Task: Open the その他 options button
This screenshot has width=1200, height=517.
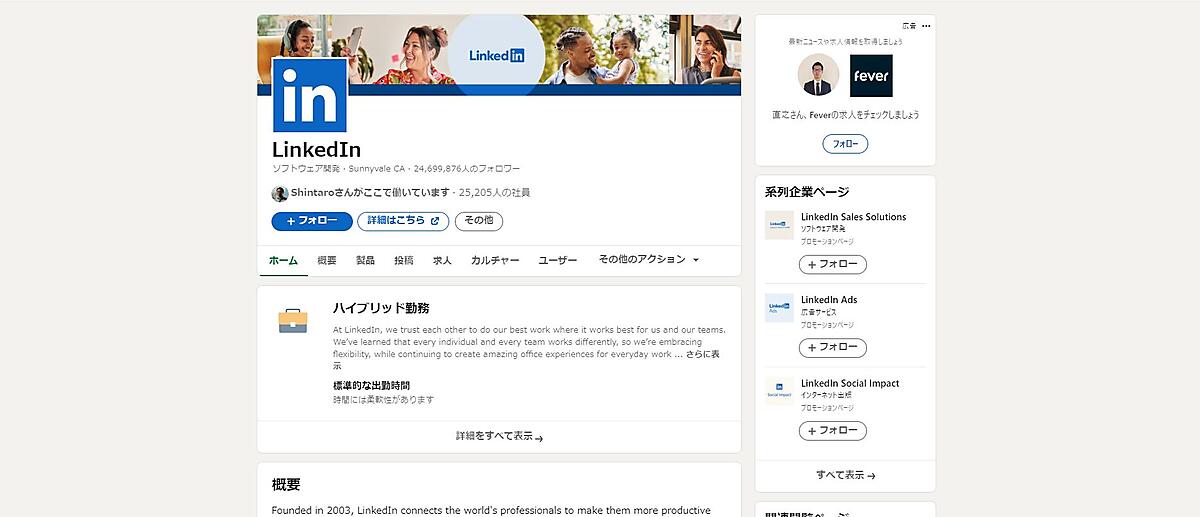Action: [479, 221]
